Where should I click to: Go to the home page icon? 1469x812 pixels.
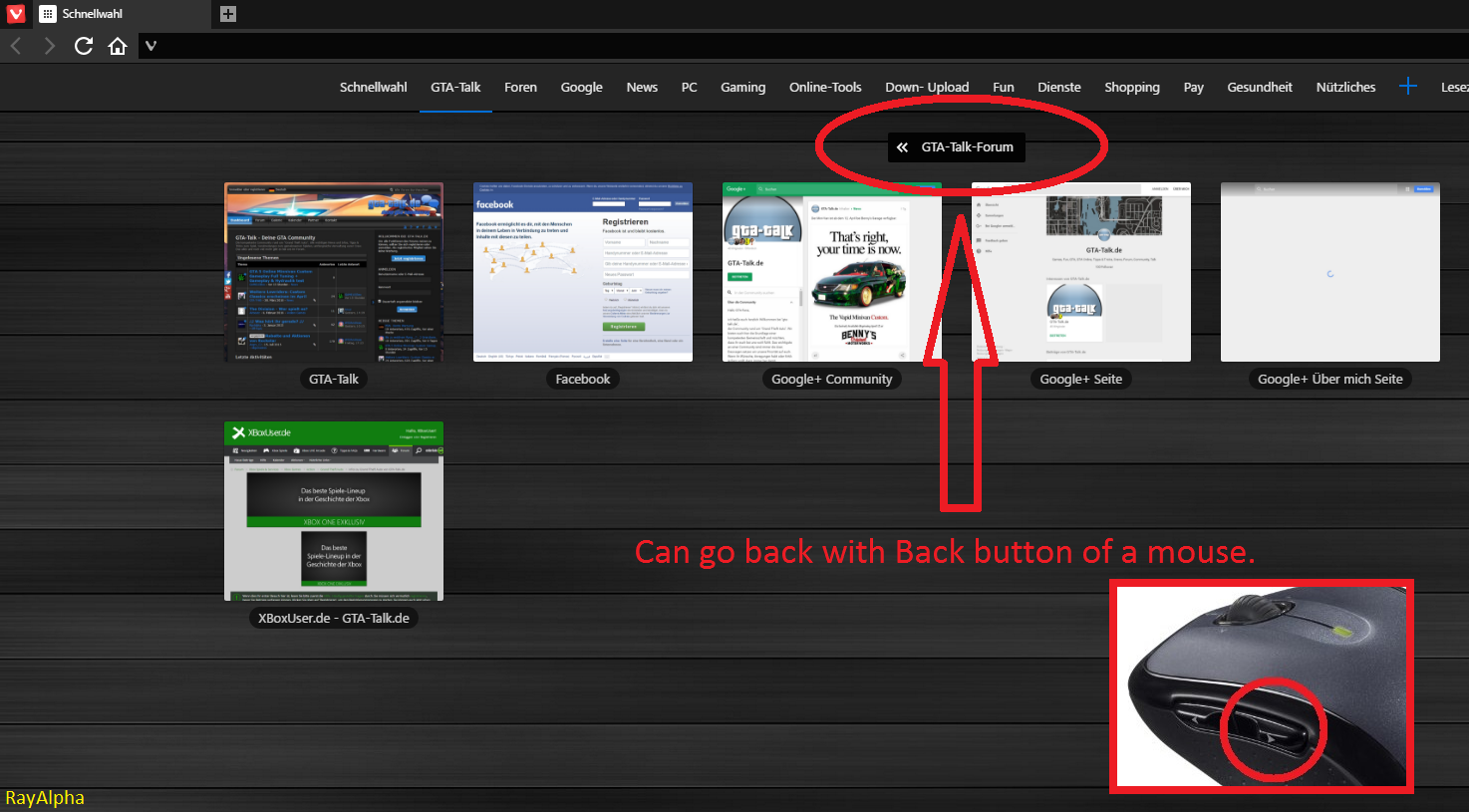click(118, 46)
